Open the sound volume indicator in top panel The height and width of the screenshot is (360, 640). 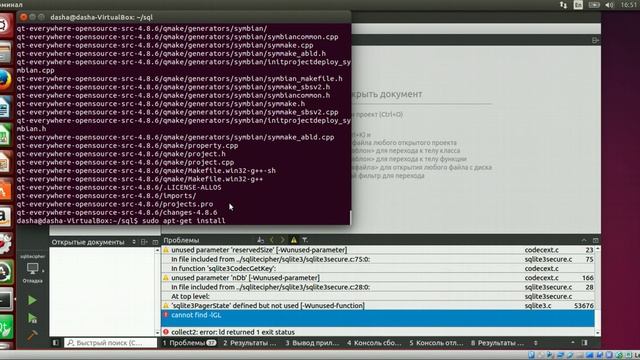point(609,5)
